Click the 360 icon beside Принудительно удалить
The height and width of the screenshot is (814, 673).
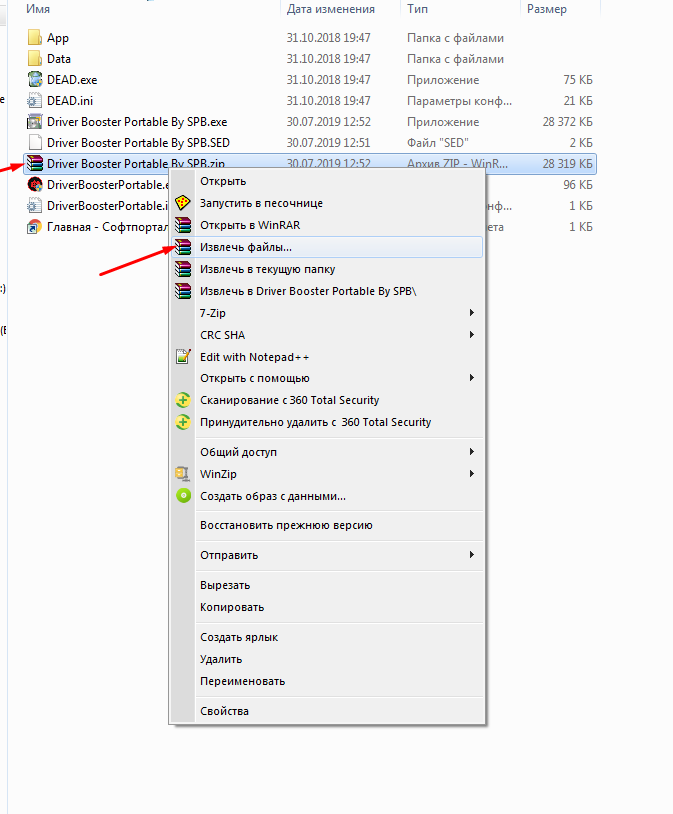click(183, 422)
